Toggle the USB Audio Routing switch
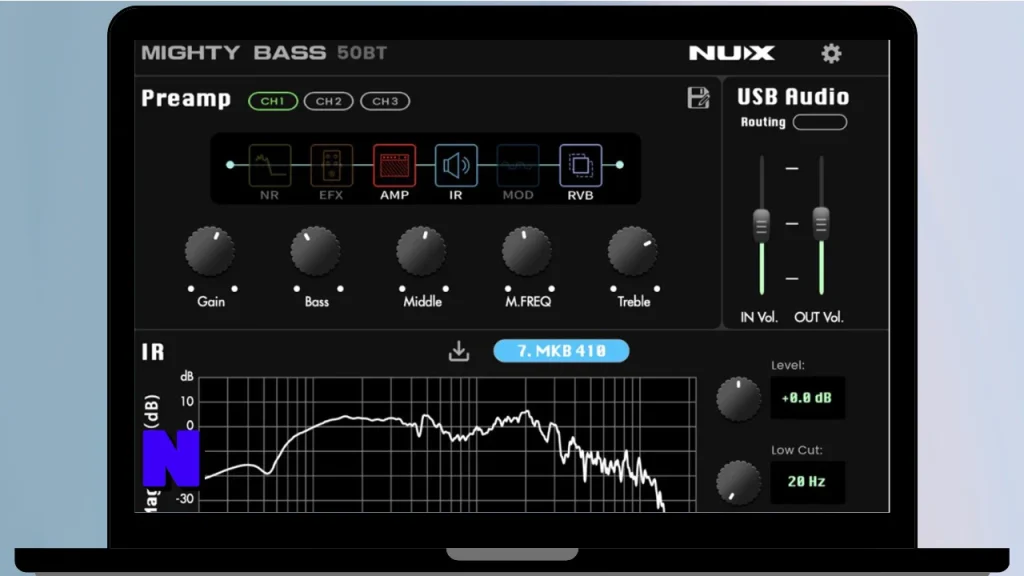This screenshot has width=1024, height=576. pyautogui.click(x=820, y=122)
